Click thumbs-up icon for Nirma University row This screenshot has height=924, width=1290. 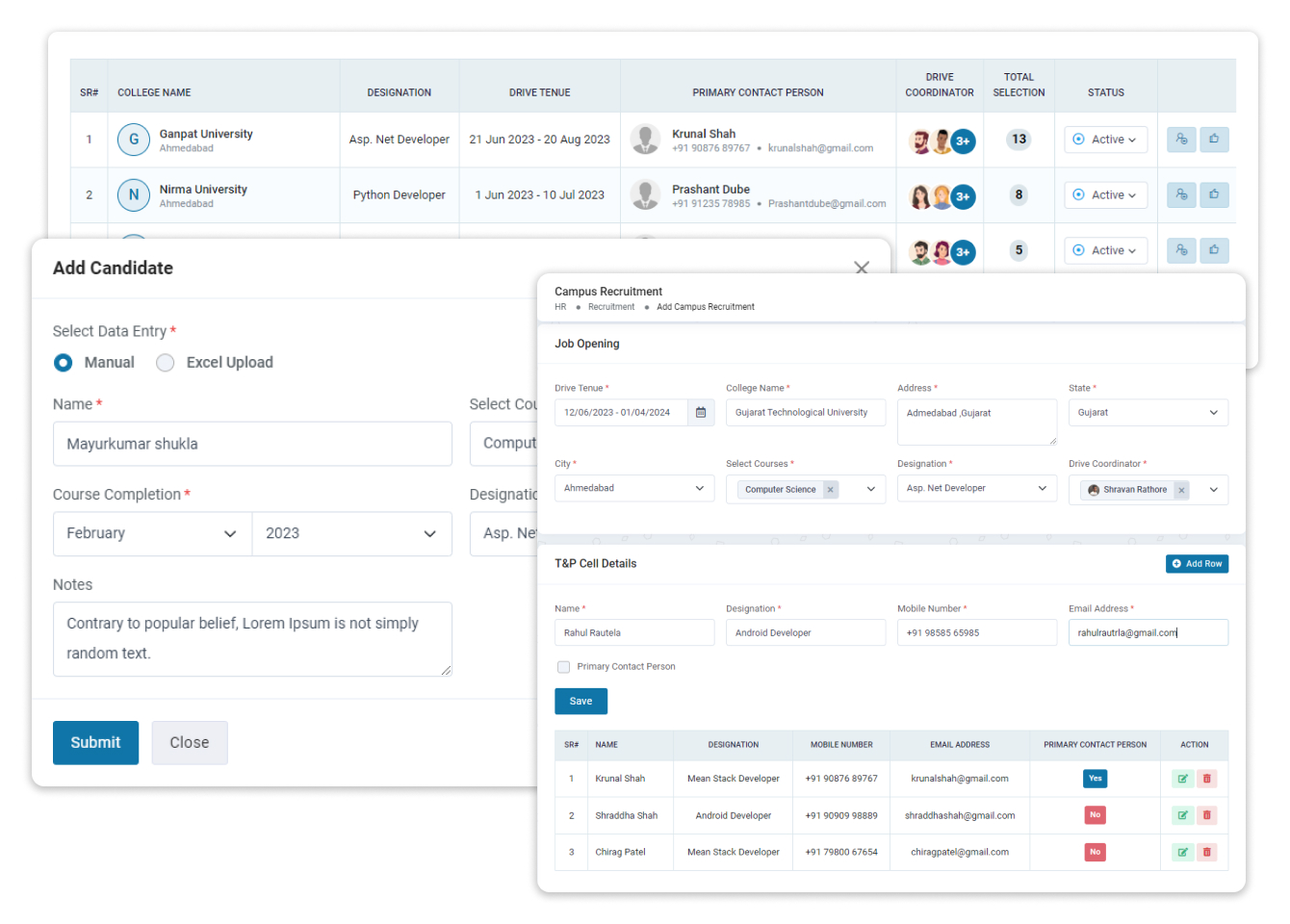pyautogui.click(x=1214, y=195)
